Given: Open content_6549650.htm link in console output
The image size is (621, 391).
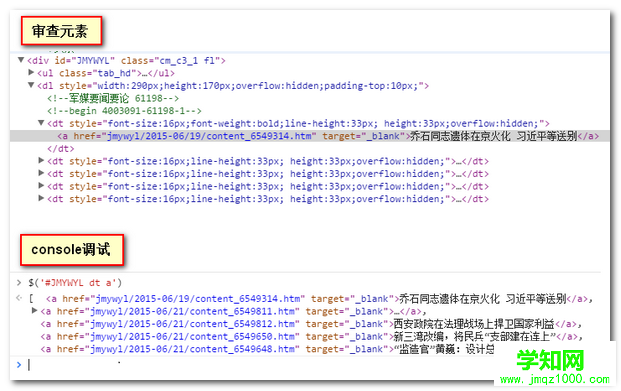Looking at the screenshot, I should 193,337.
